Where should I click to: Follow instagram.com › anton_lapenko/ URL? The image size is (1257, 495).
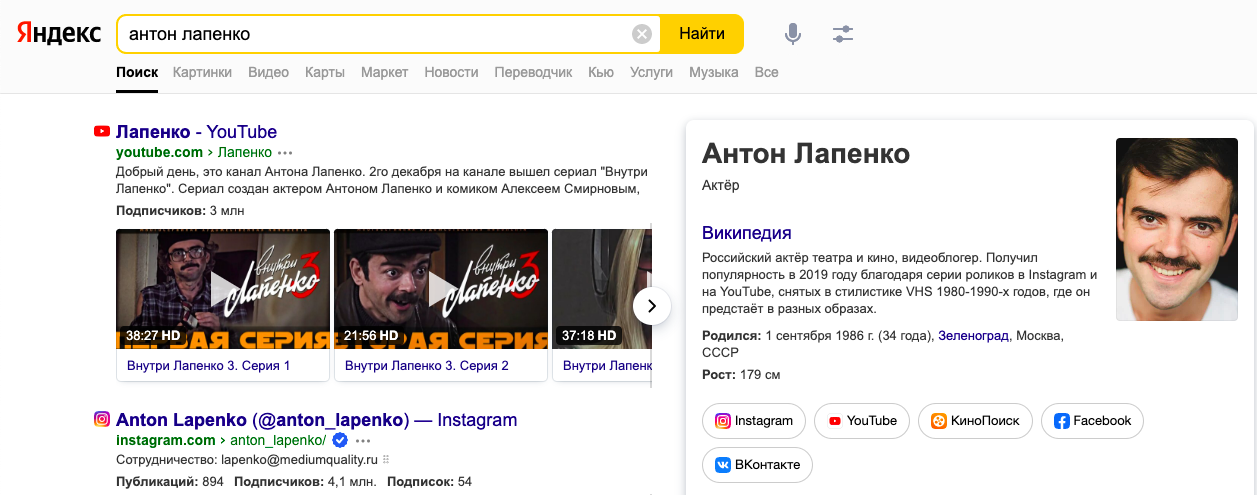(x=221, y=440)
